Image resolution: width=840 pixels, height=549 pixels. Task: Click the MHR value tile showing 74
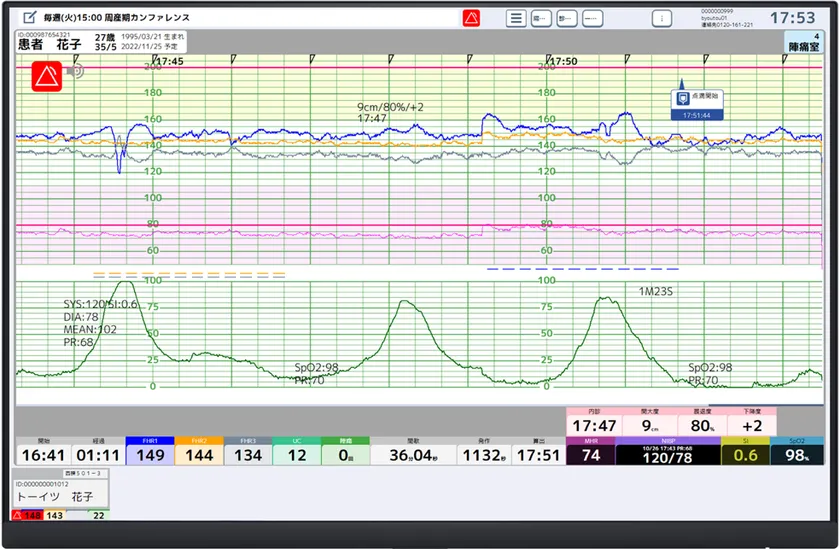pyautogui.click(x=590, y=455)
